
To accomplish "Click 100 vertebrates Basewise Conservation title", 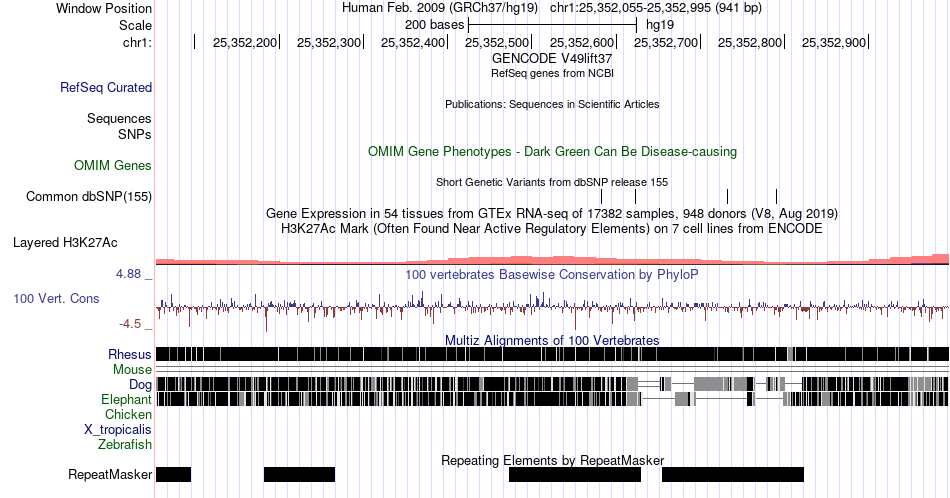I will click(x=552, y=274).
